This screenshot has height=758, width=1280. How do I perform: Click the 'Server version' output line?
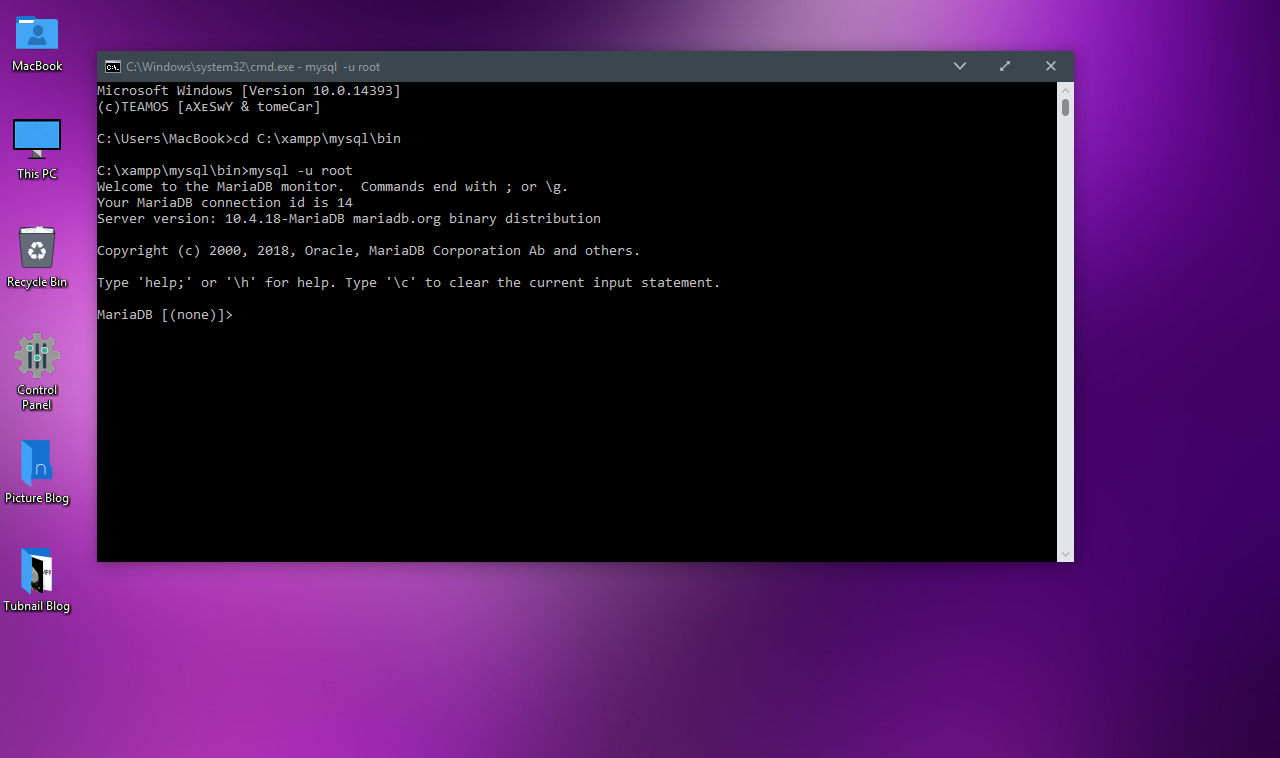pos(348,218)
